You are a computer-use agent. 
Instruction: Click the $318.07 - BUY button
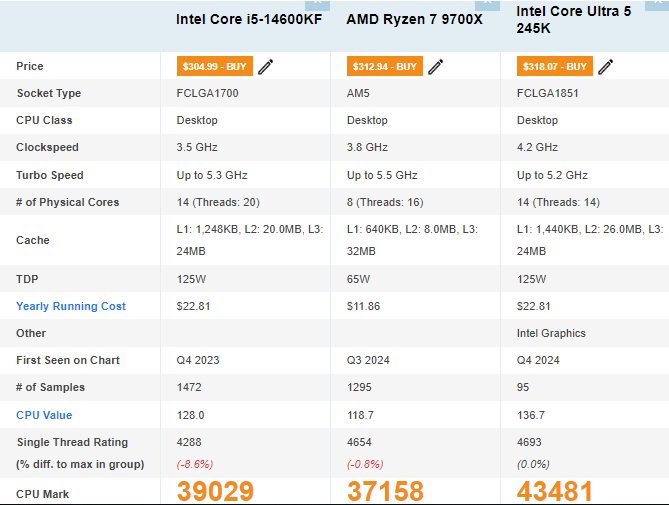click(x=555, y=66)
